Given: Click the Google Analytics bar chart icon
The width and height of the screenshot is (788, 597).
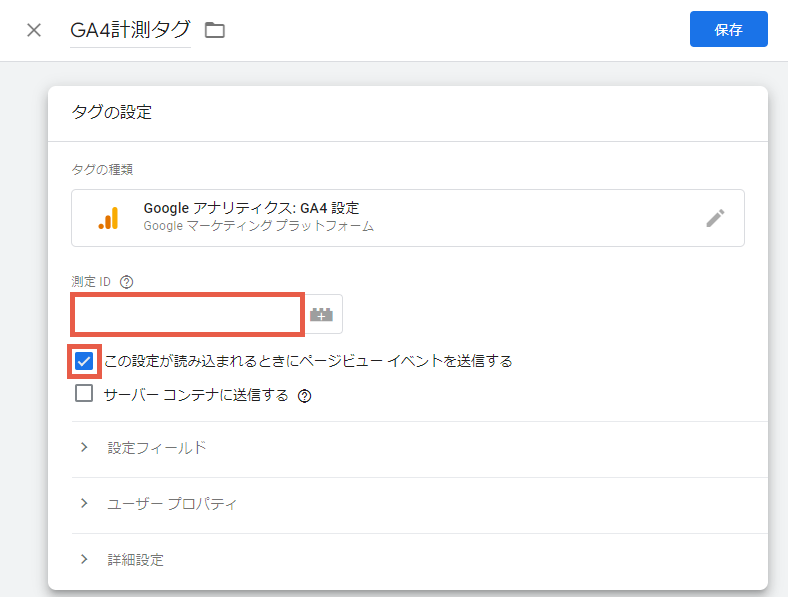Looking at the screenshot, I should (109, 218).
